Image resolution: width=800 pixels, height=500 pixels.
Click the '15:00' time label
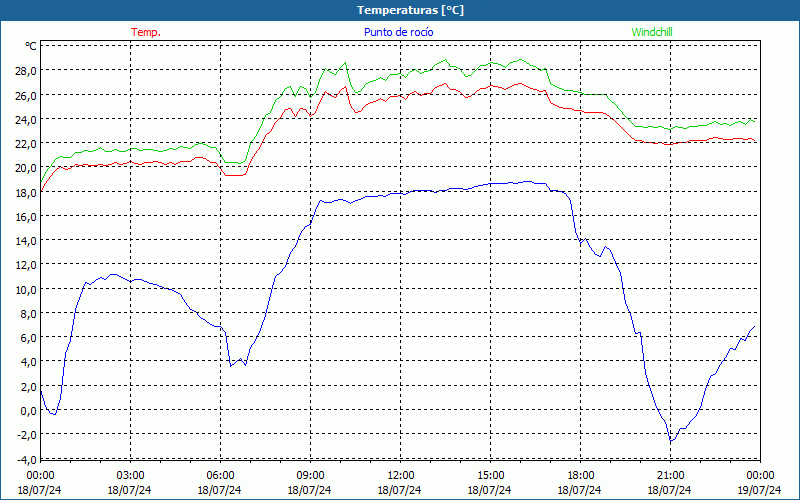(490, 476)
